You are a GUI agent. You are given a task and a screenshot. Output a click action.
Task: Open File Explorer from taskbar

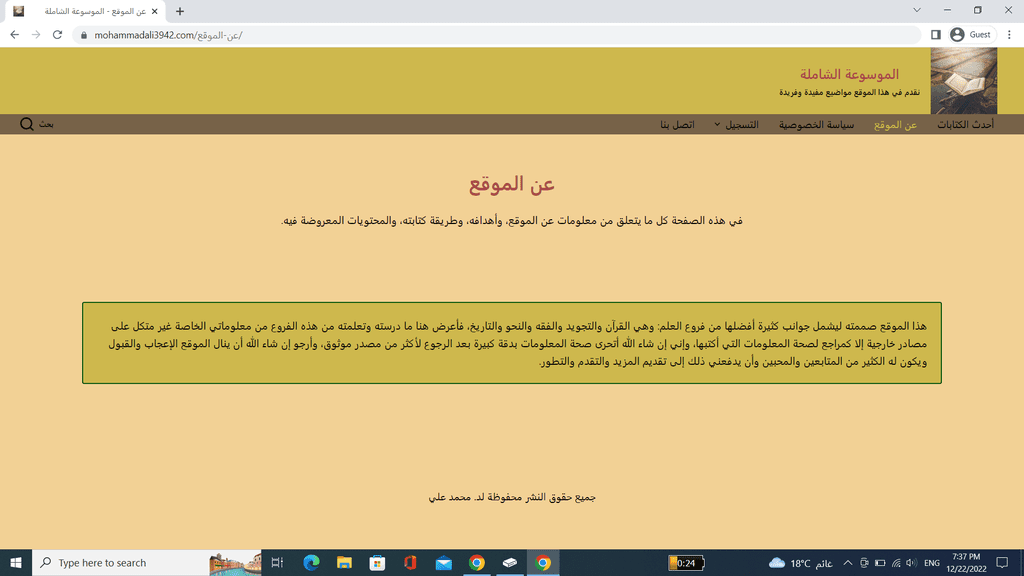tap(344, 562)
